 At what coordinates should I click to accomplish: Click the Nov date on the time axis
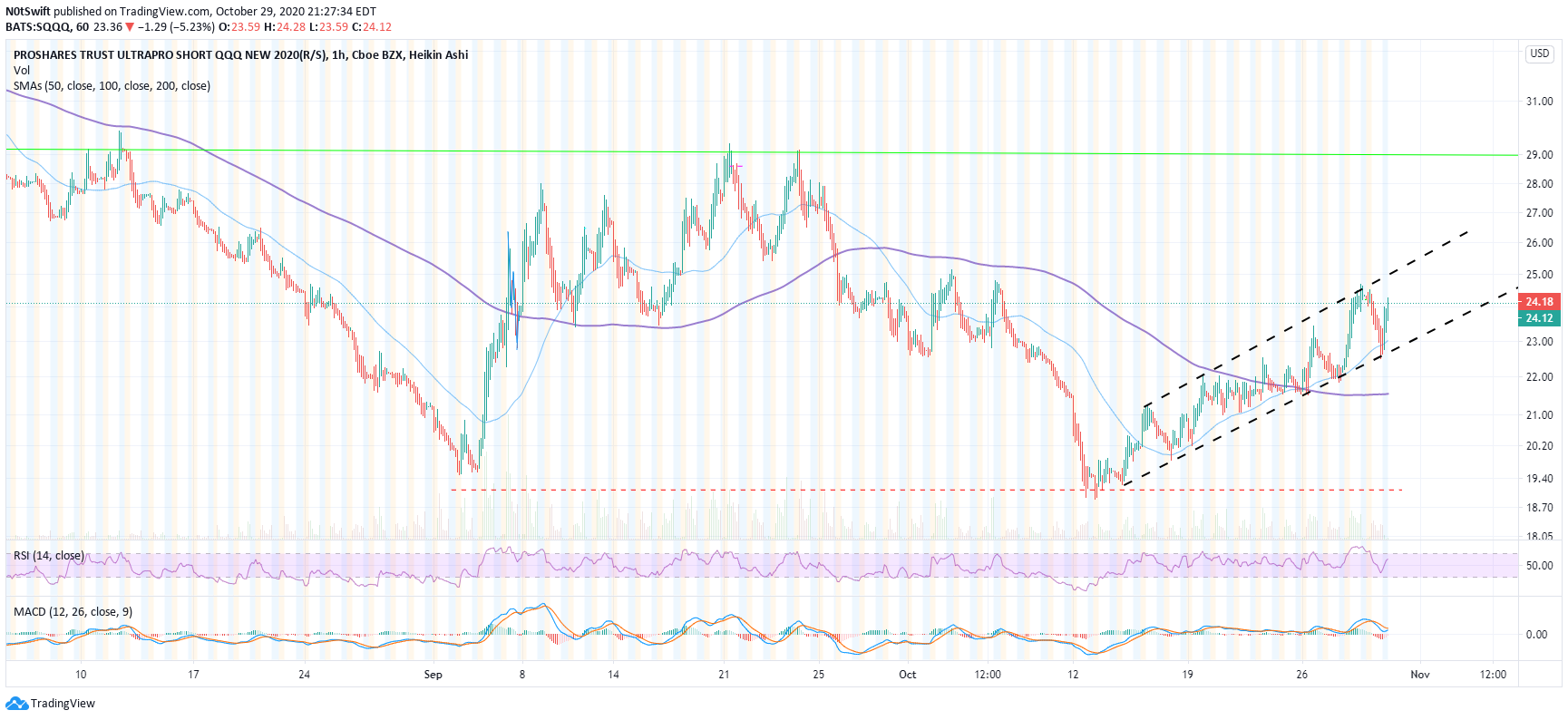tap(1420, 675)
